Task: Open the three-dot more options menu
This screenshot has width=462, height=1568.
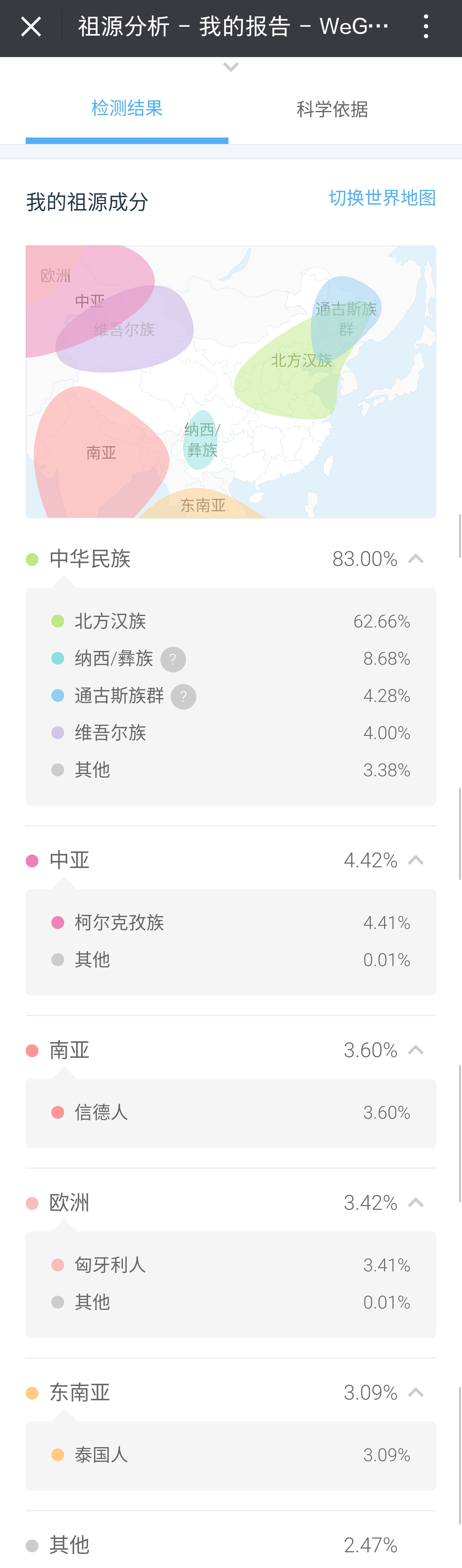Action: (x=426, y=27)
